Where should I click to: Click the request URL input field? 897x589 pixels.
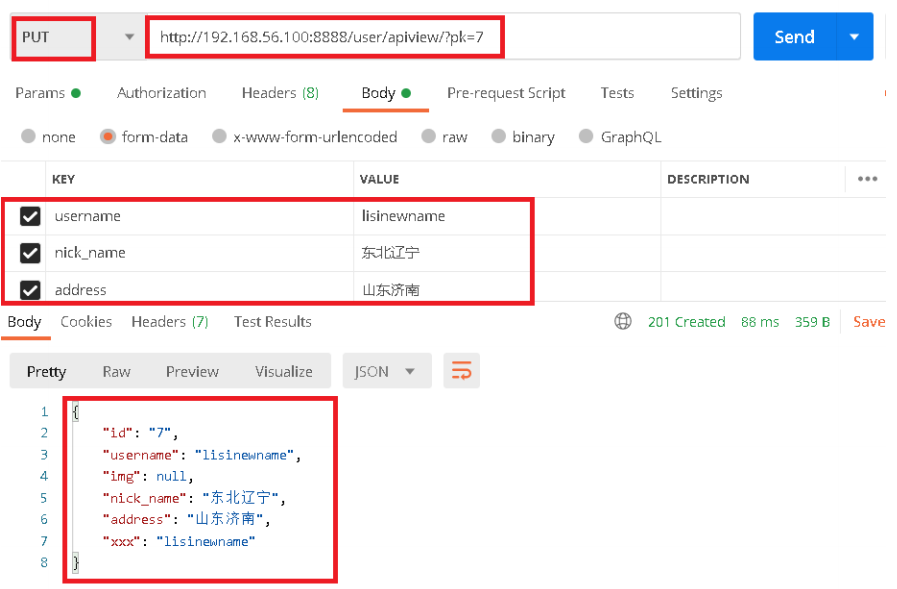coord(440,37)
